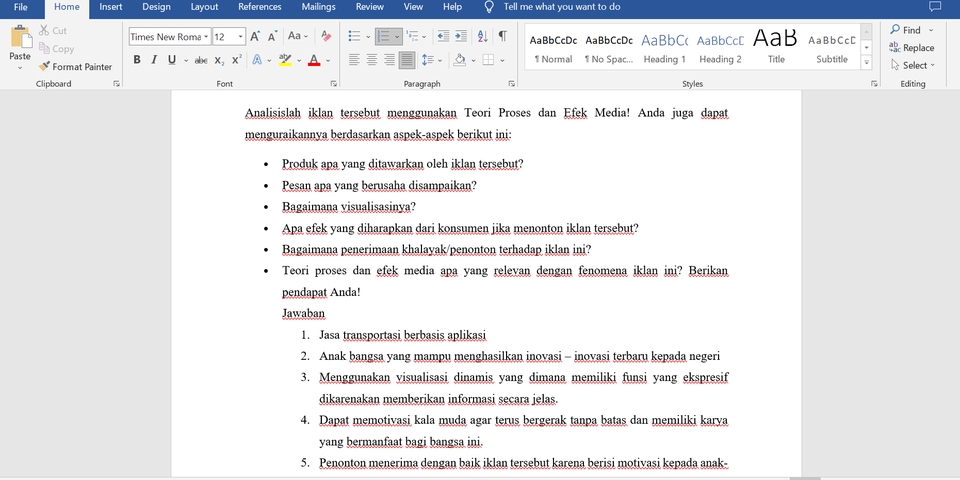Open the Change Case dropdown
Image resolution: width=960 pixels, height=480 pixels.
(x=297, y=36)
